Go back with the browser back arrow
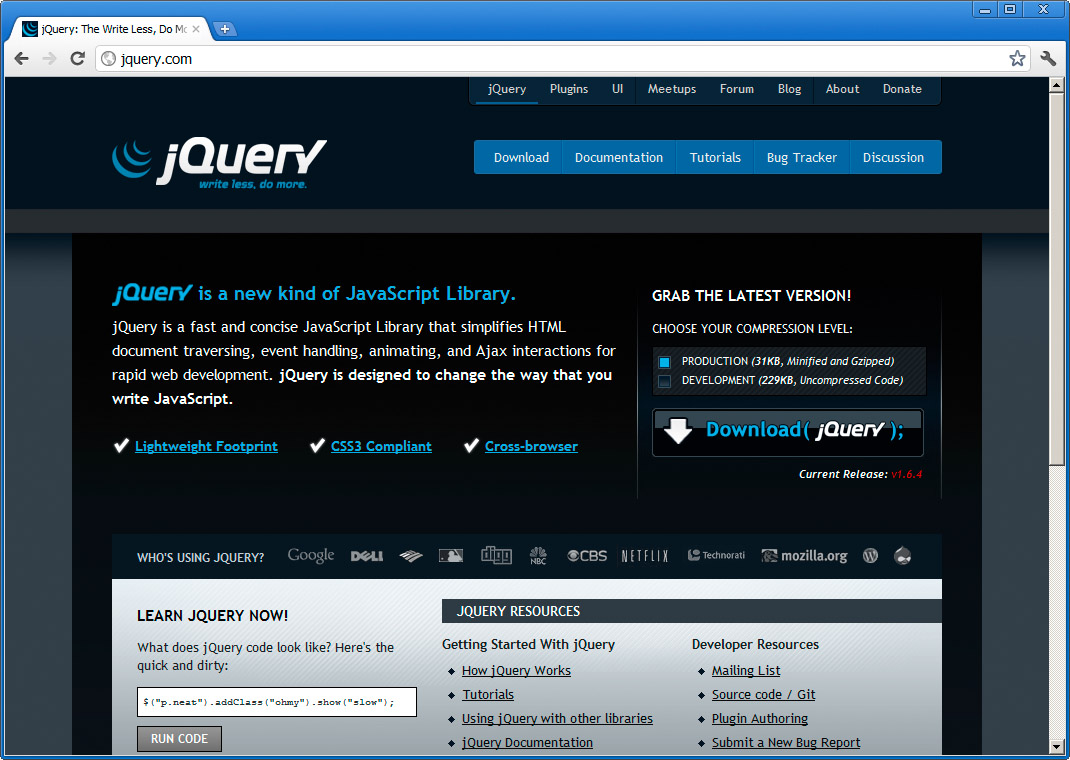Screen dimensions: 1070x760 pyautogui.click(x=22, y=59)
